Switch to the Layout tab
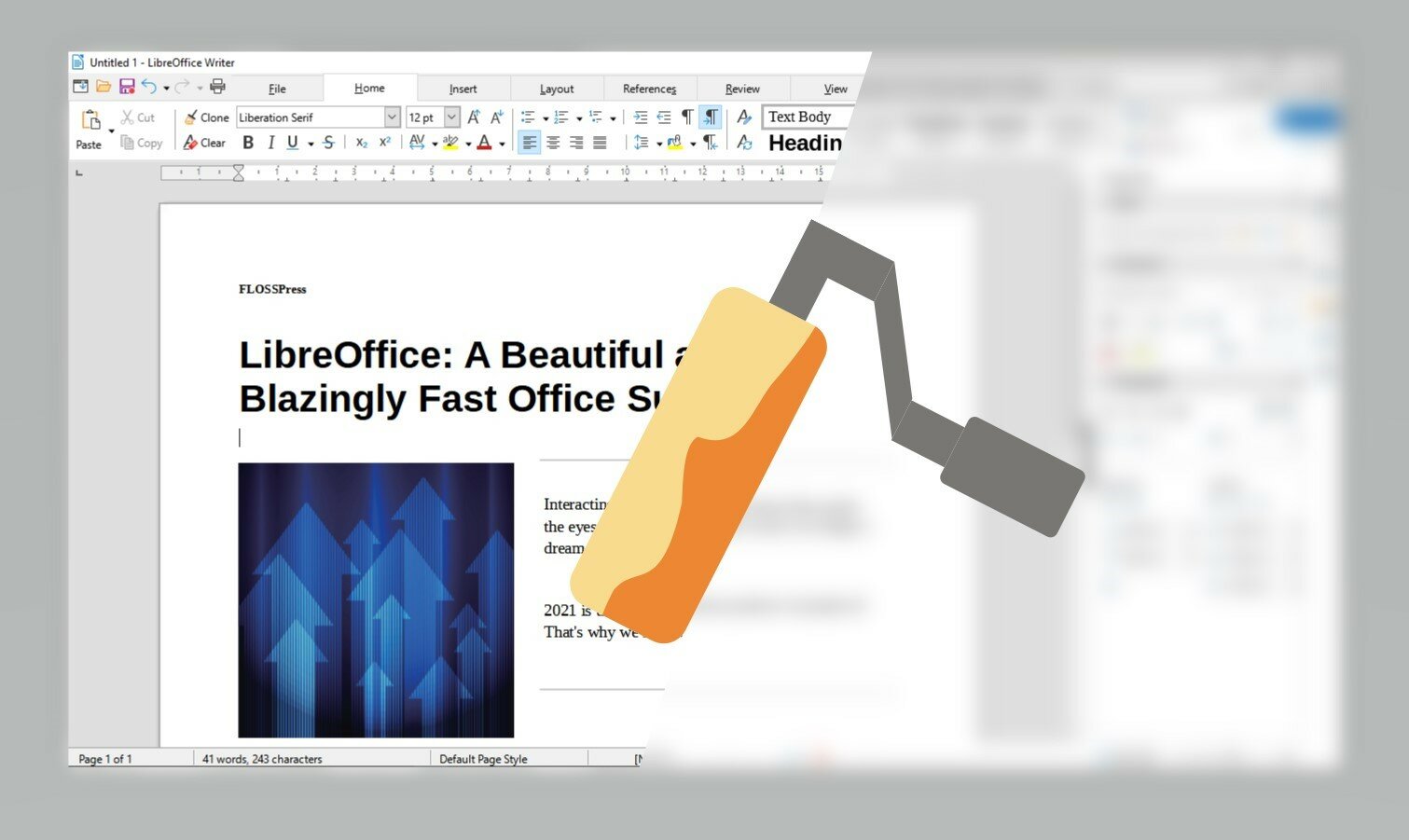This screenshot has height=840, width=1409. pyautogui.click(x=557, y=89)
